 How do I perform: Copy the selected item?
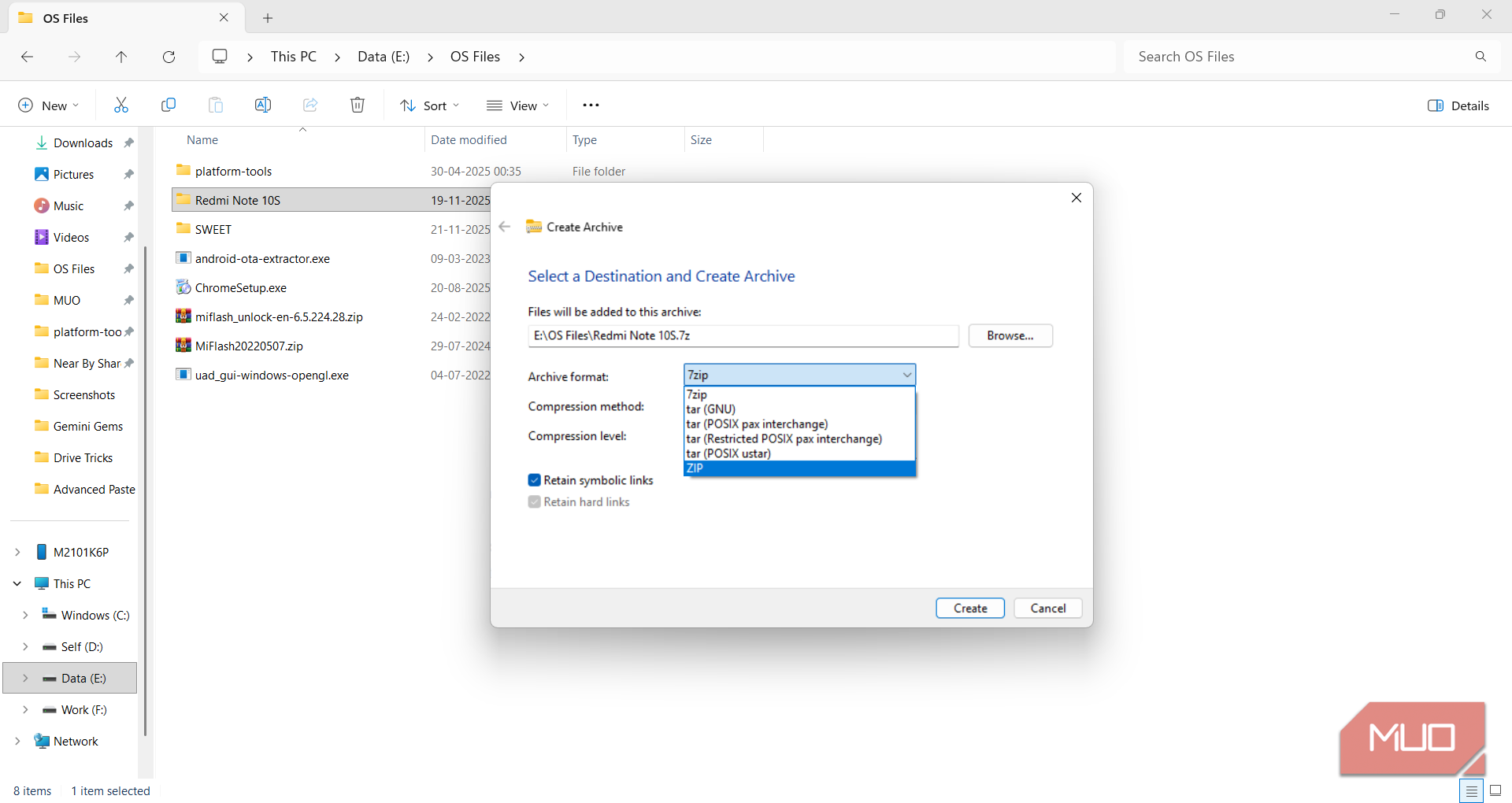point(169,105)
